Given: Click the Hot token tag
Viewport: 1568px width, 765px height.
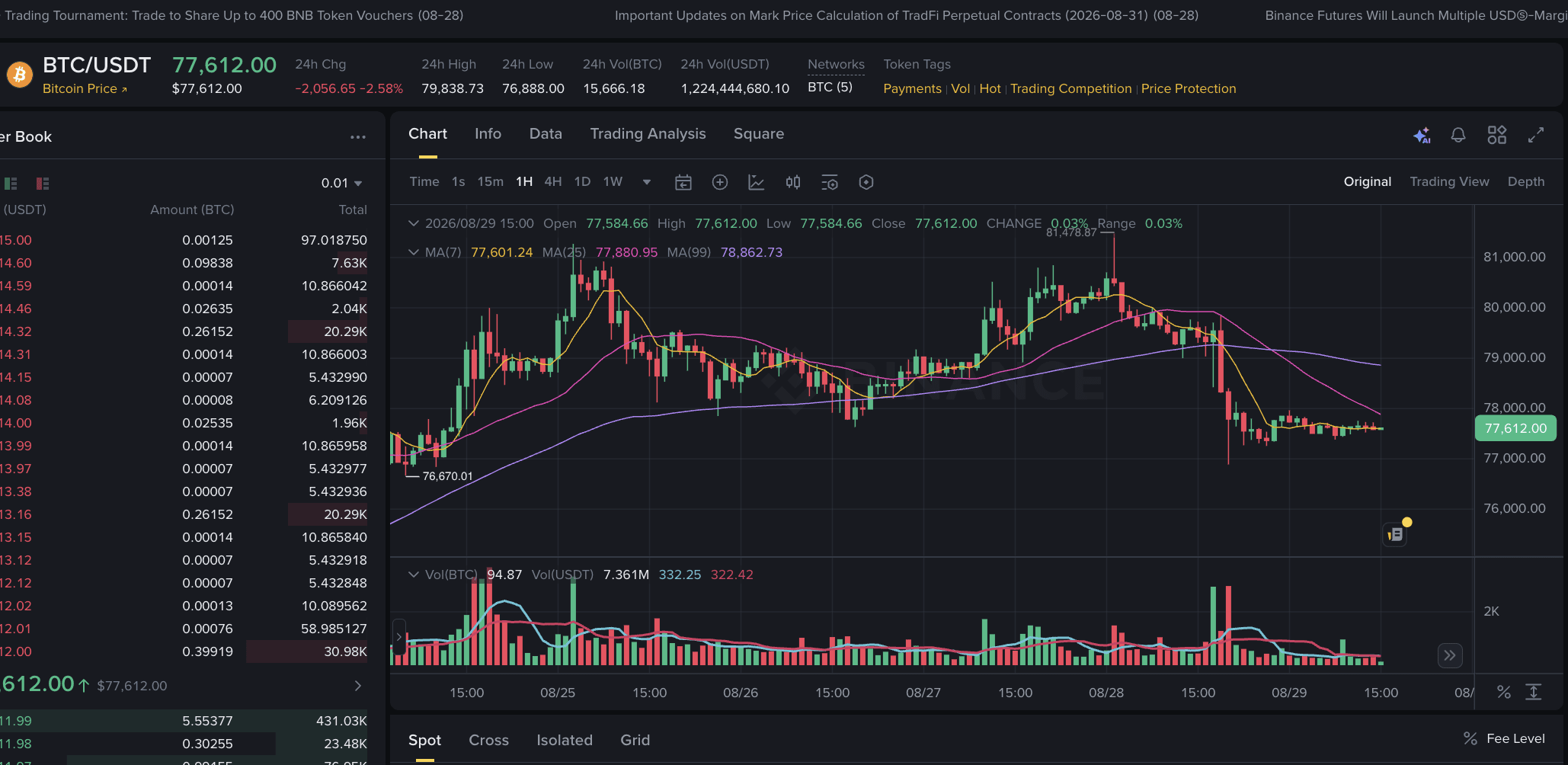Looking at the screenshot, I should pyautogui.click(x=990, y=89).
